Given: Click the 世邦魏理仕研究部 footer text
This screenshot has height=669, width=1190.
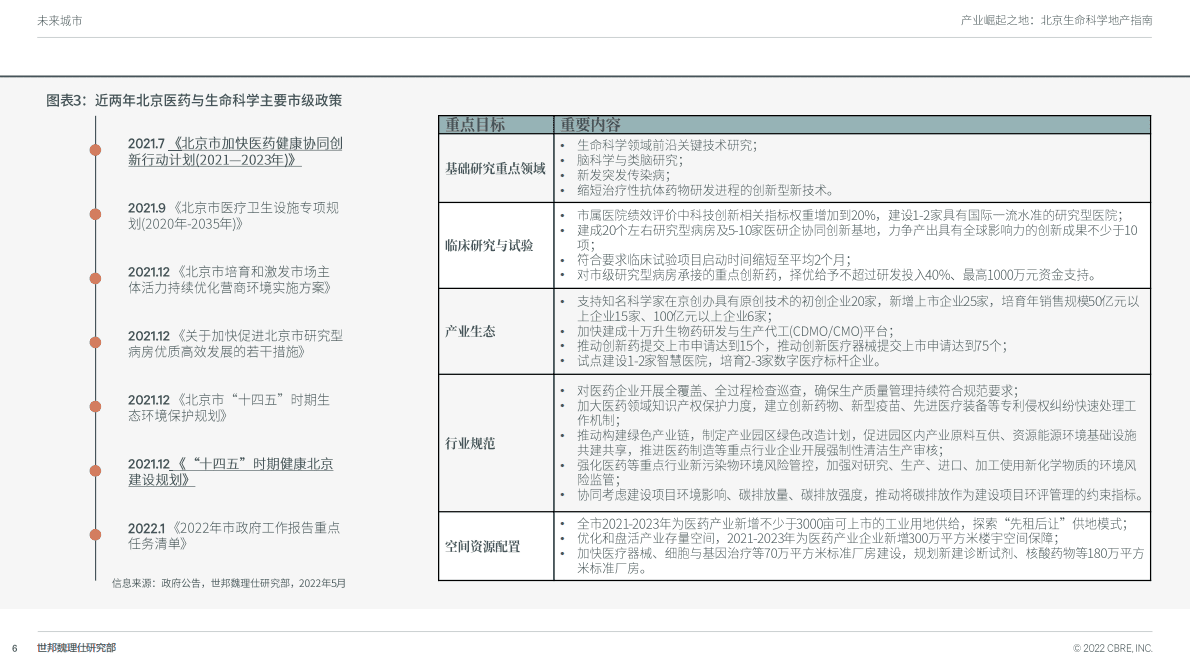Looking at the screenshot, I should pos(77,648).
